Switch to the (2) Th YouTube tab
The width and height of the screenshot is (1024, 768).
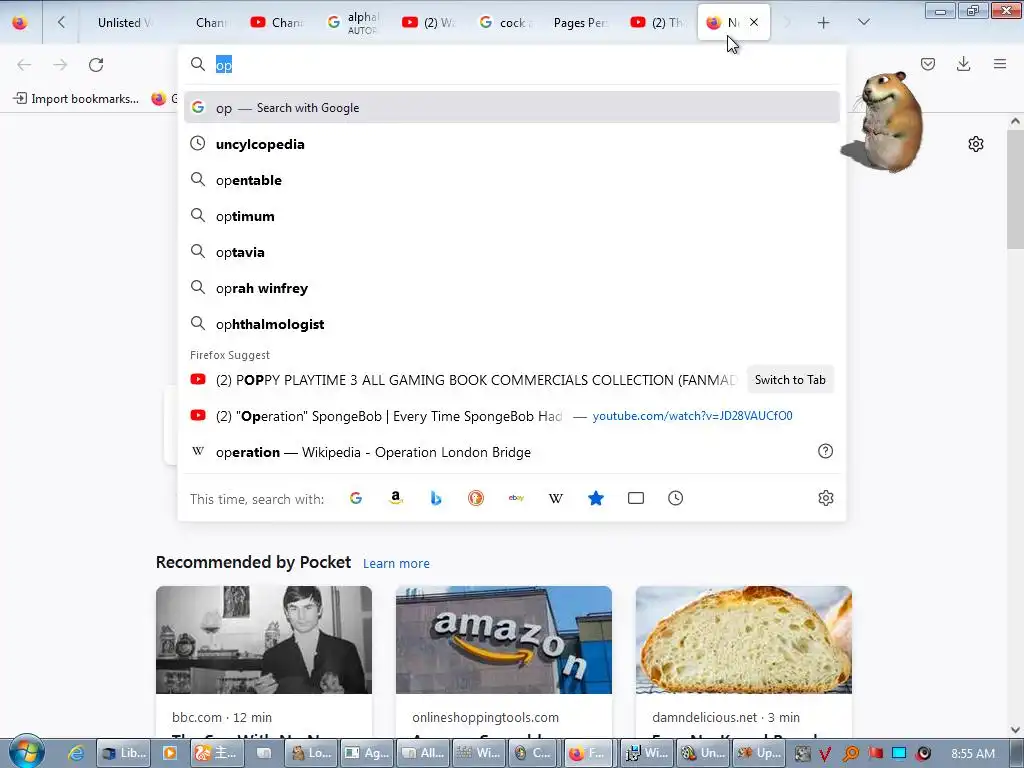tap(658, 23)
